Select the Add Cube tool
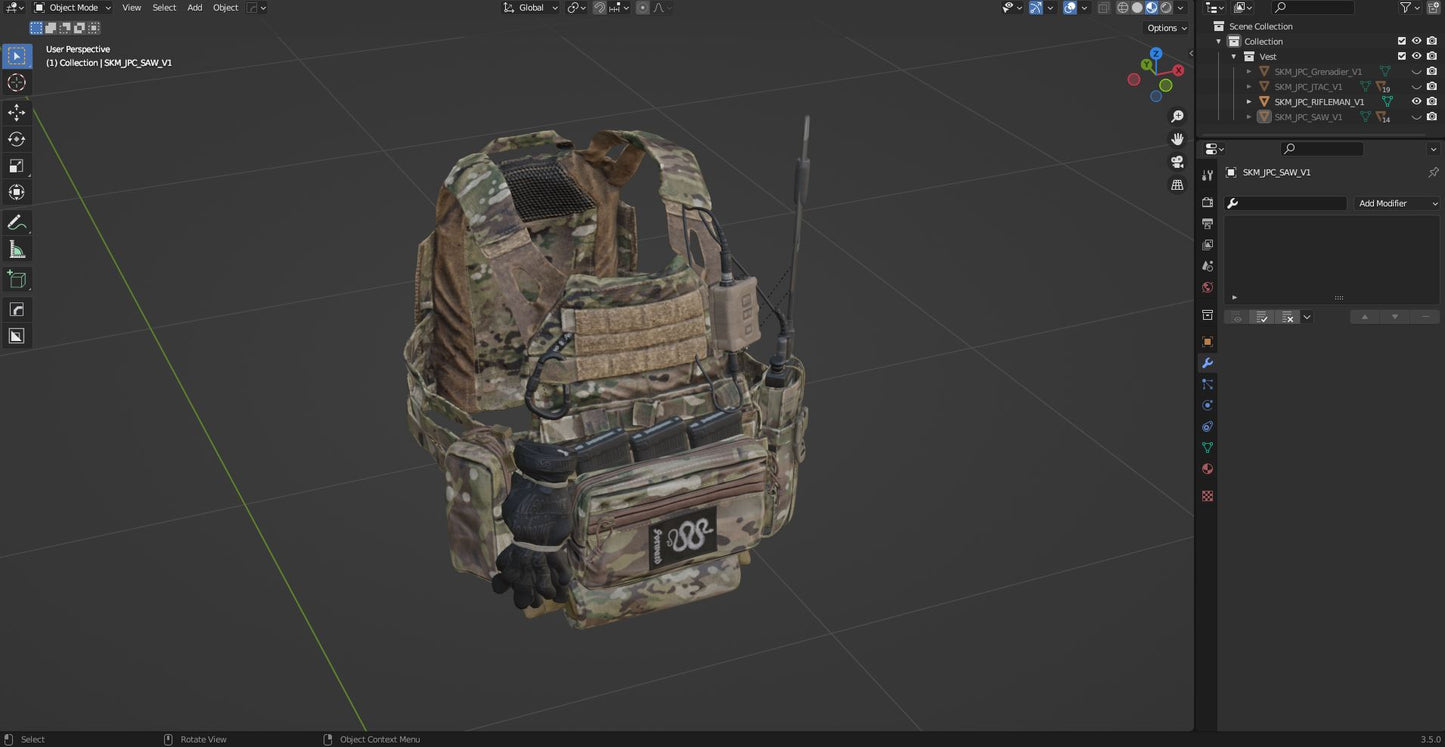The image size is (1445, 747). [17, 279]
